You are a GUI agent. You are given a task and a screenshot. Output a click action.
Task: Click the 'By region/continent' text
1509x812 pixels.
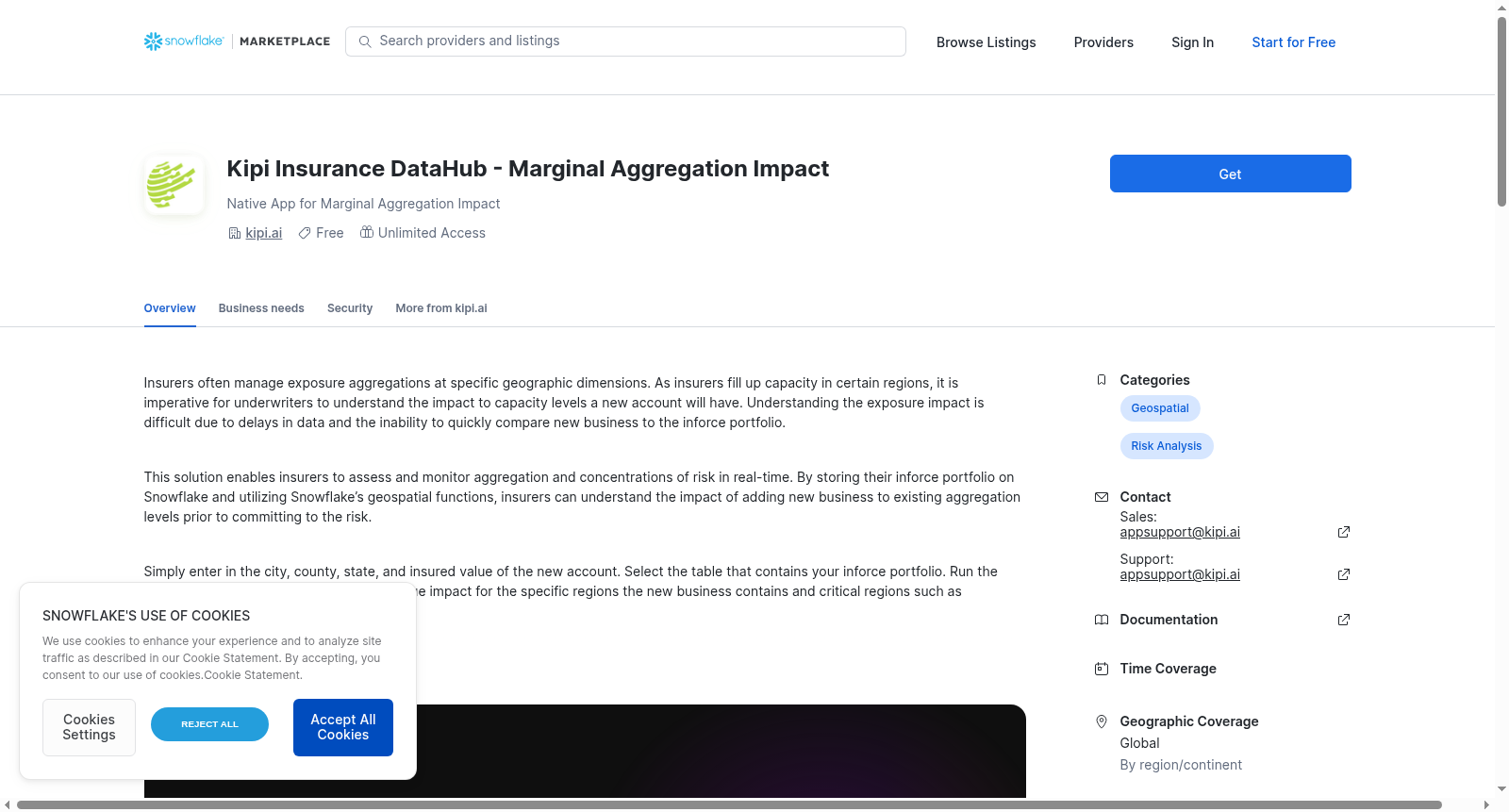pos(1181,765)
